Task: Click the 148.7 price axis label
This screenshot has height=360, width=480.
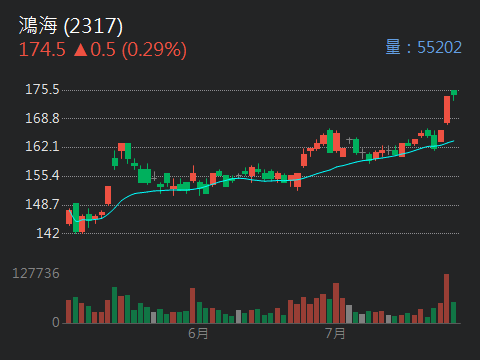Action: pyautogui.click(x=42, y=204)
